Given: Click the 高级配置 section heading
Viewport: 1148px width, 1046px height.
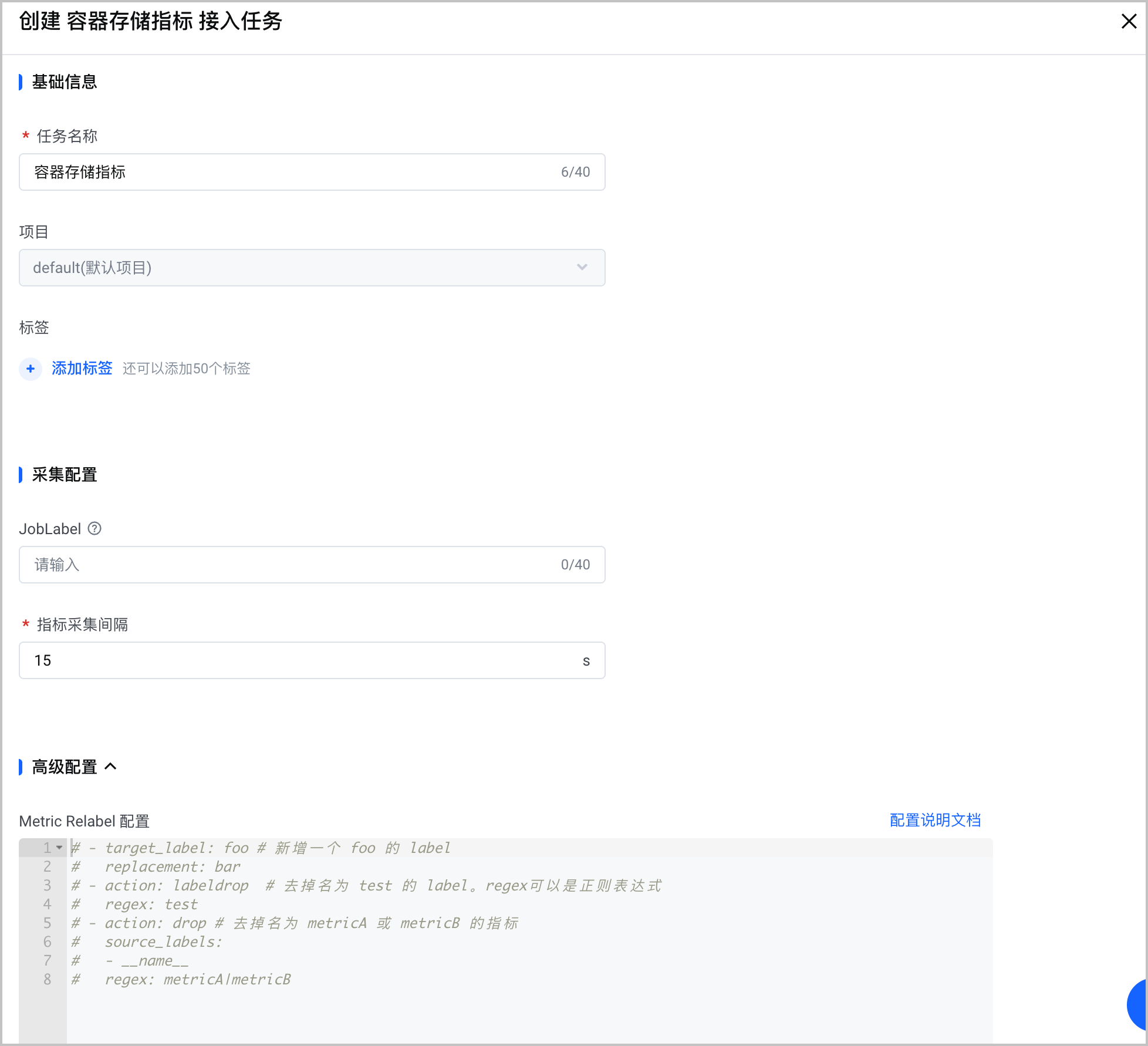Looking at the screenshot, I should [x=64, y=767].
